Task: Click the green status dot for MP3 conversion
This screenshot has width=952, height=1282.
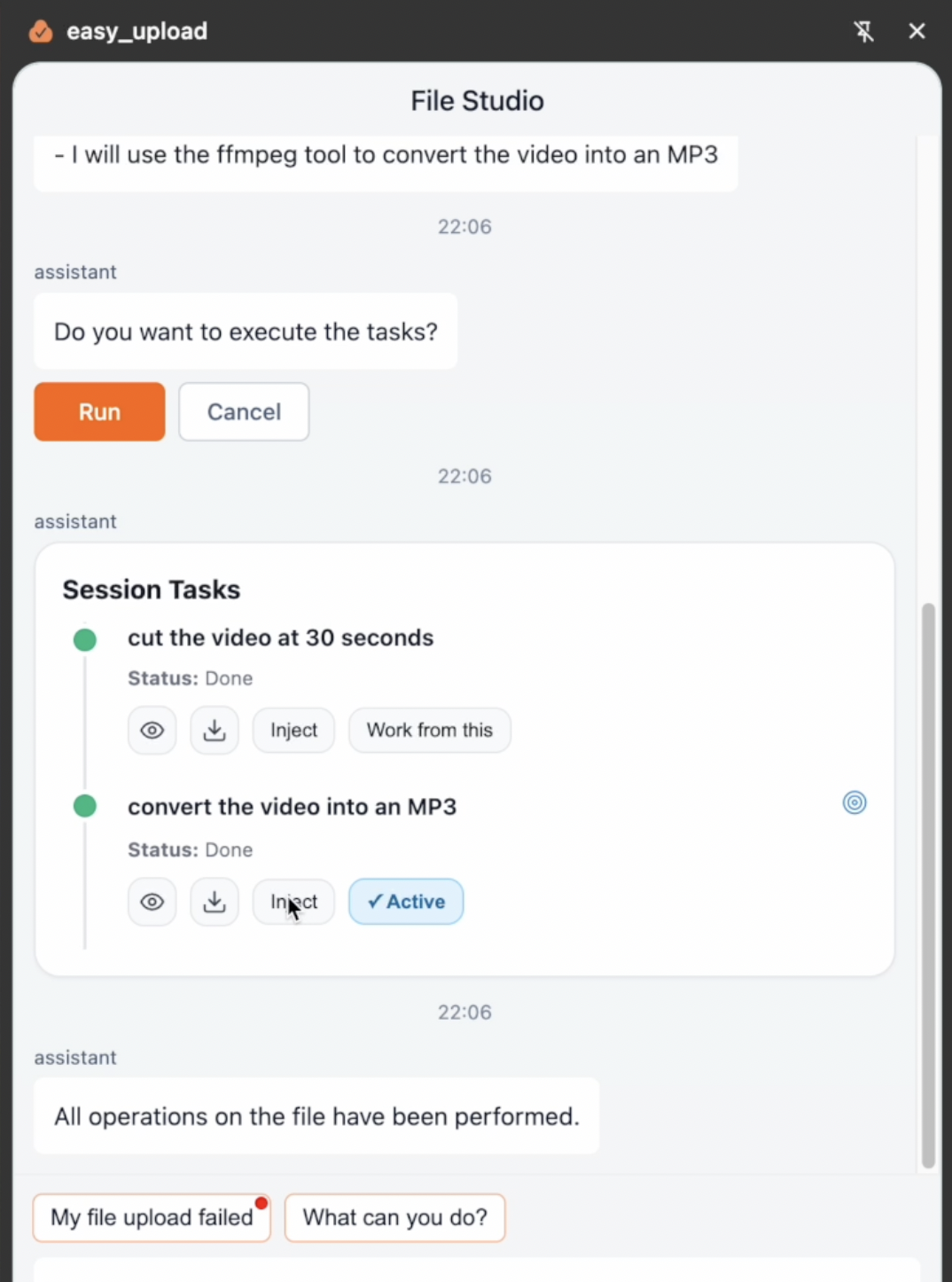Action: pyautogui.click(x=85, y=806)
